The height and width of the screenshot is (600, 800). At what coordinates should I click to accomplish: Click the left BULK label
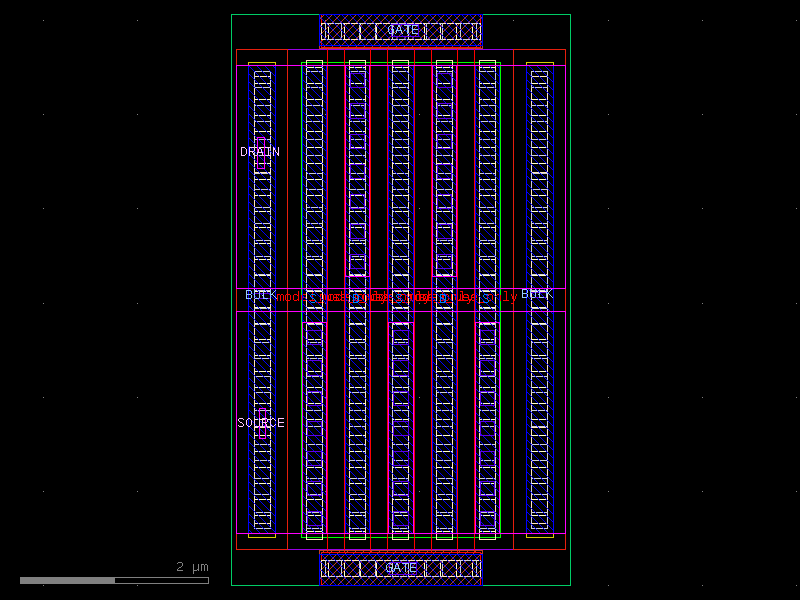point(258,295)
